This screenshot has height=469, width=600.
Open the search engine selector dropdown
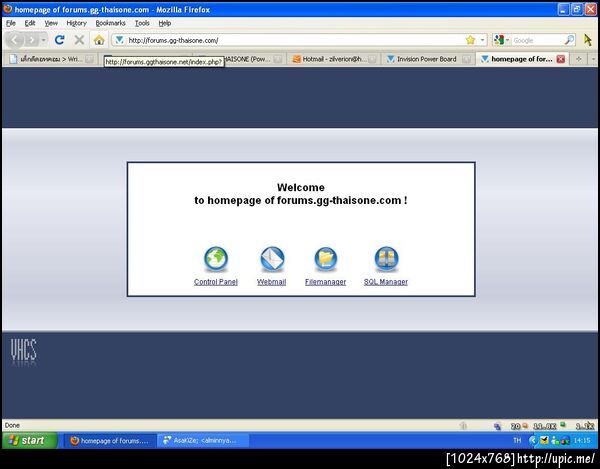click(x=507, y=40)
